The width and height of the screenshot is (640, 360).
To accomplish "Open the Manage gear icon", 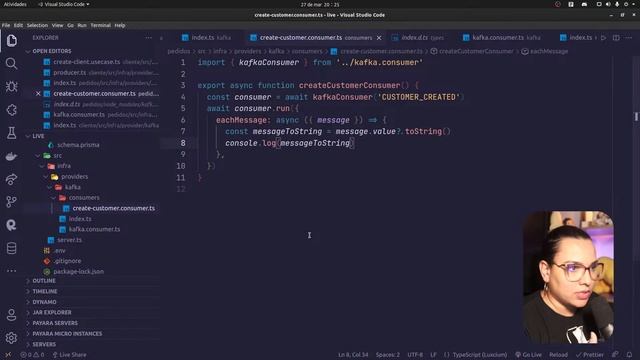I will click(11, 338).
